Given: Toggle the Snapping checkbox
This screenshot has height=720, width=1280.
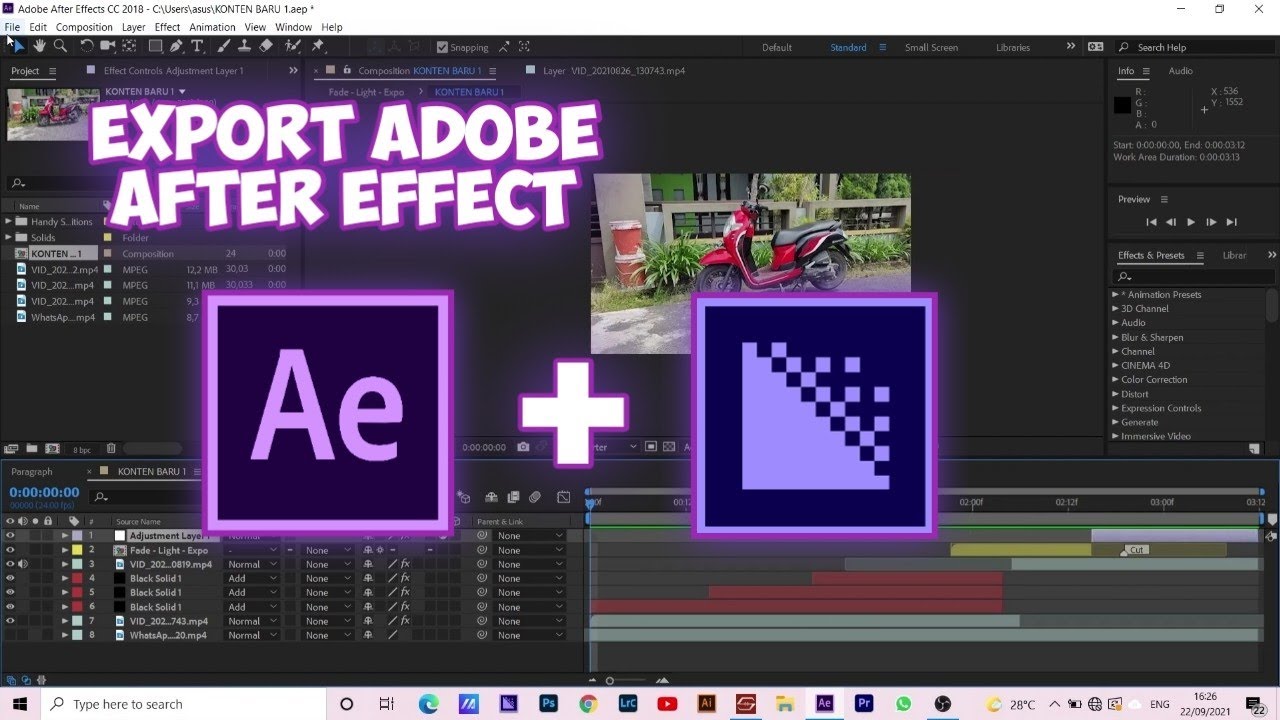Looking at the screenshot, I should pyautogui.click(x=443, y=47).
